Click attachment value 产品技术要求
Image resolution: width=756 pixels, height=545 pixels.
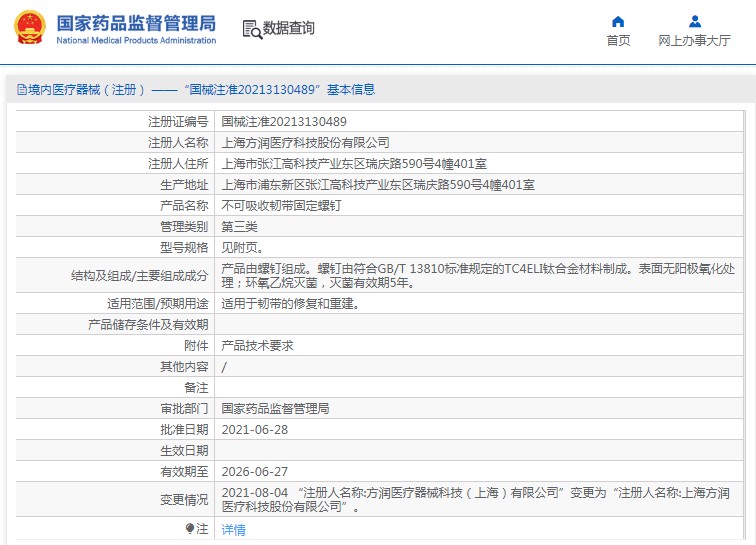[257, 346]
